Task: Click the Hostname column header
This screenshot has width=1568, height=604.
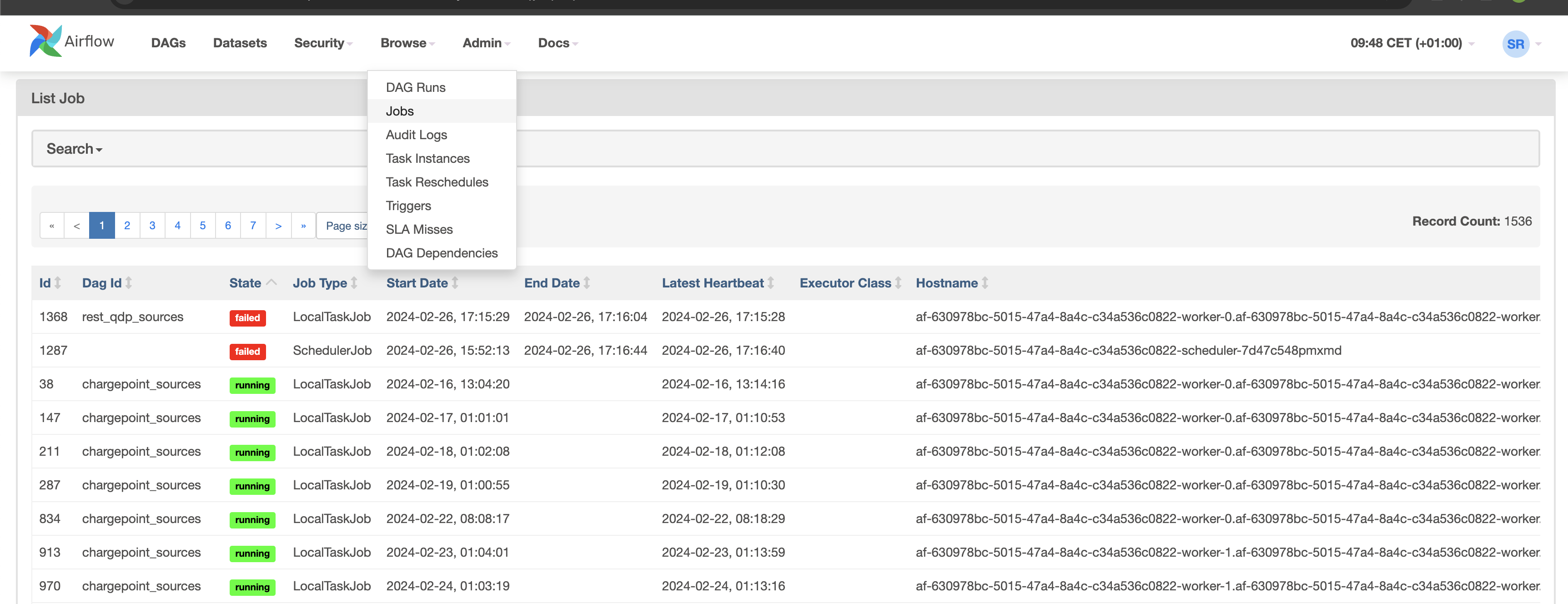Action: pyautogui.click(x=946, y=283)
